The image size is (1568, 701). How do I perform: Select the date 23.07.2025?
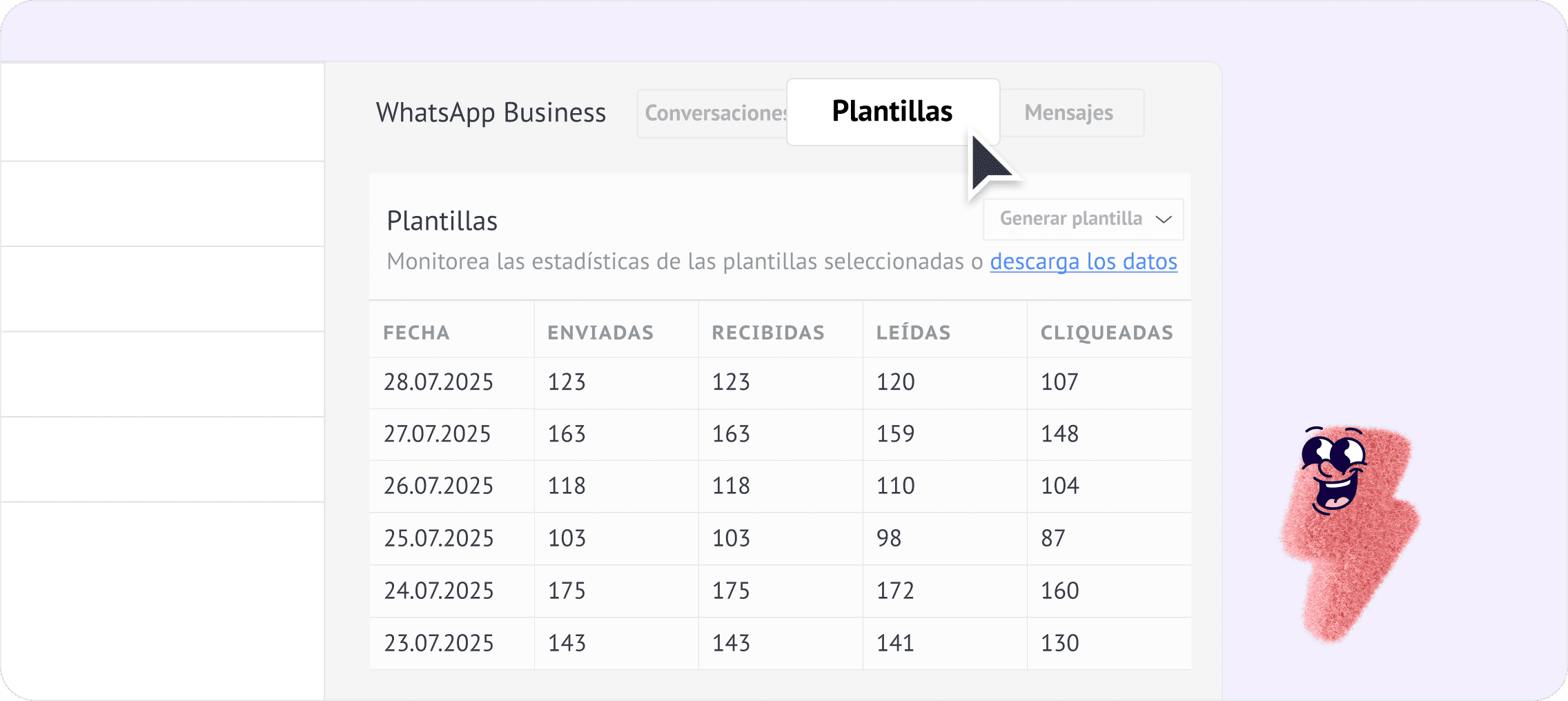coord(438,643)
